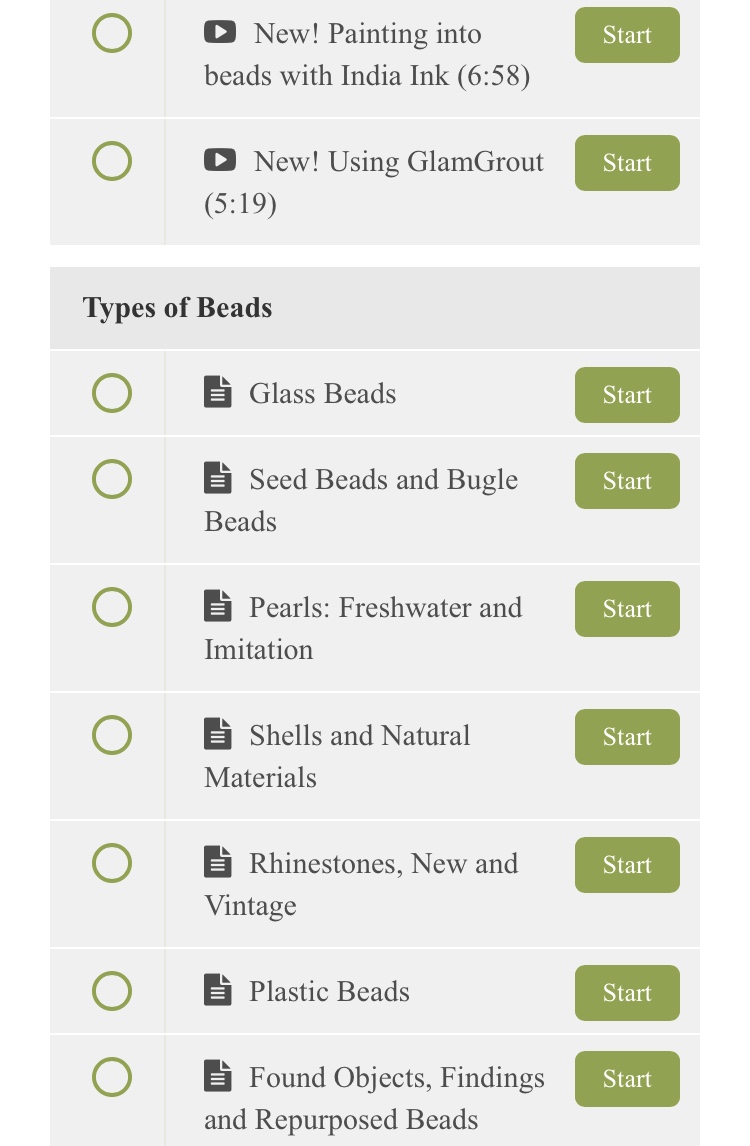The image size is (750, 1146).
Task: Click the document icon beside Pearls: Freshwater
Action: coord(218,606)
